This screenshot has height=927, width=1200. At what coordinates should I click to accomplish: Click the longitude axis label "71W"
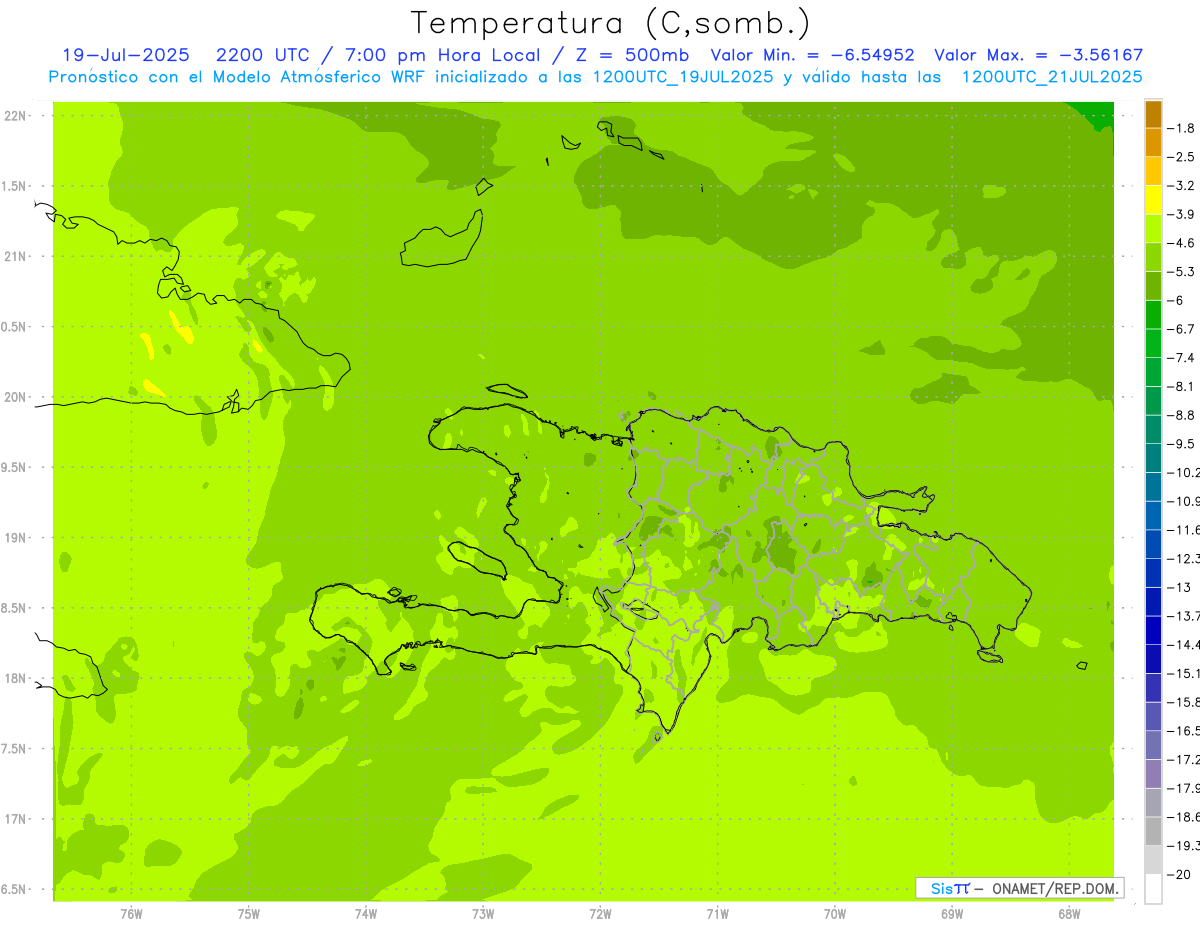click(x=717, y=914)
